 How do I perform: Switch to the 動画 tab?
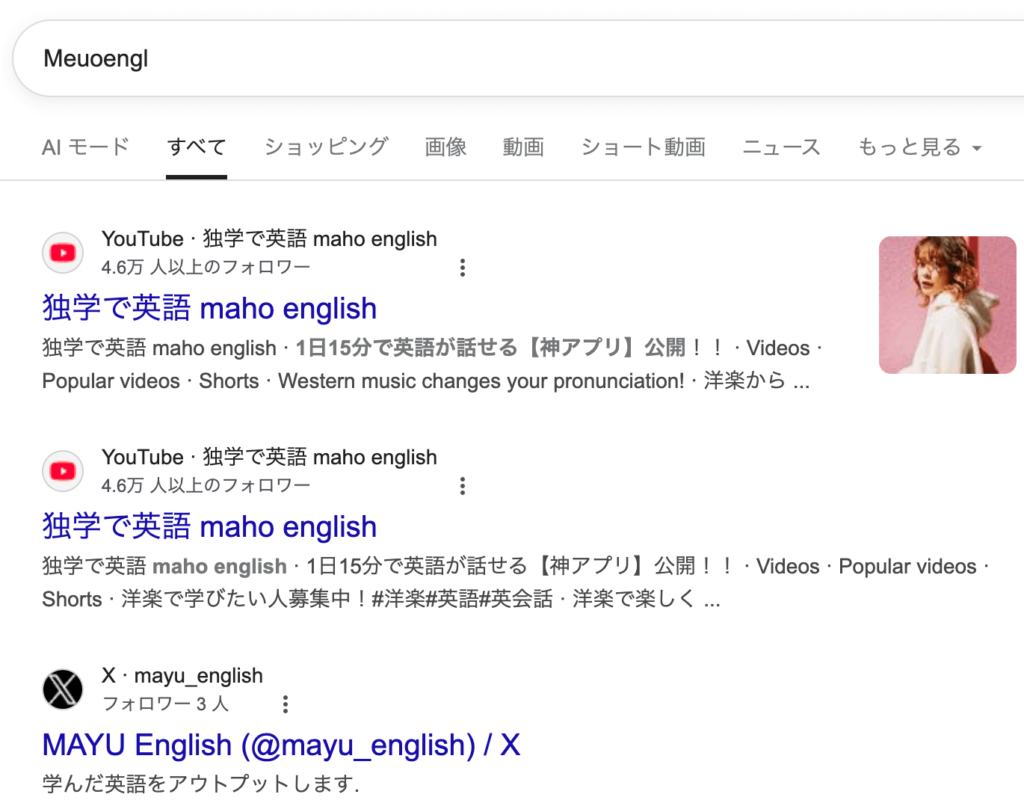click(523, 147)
